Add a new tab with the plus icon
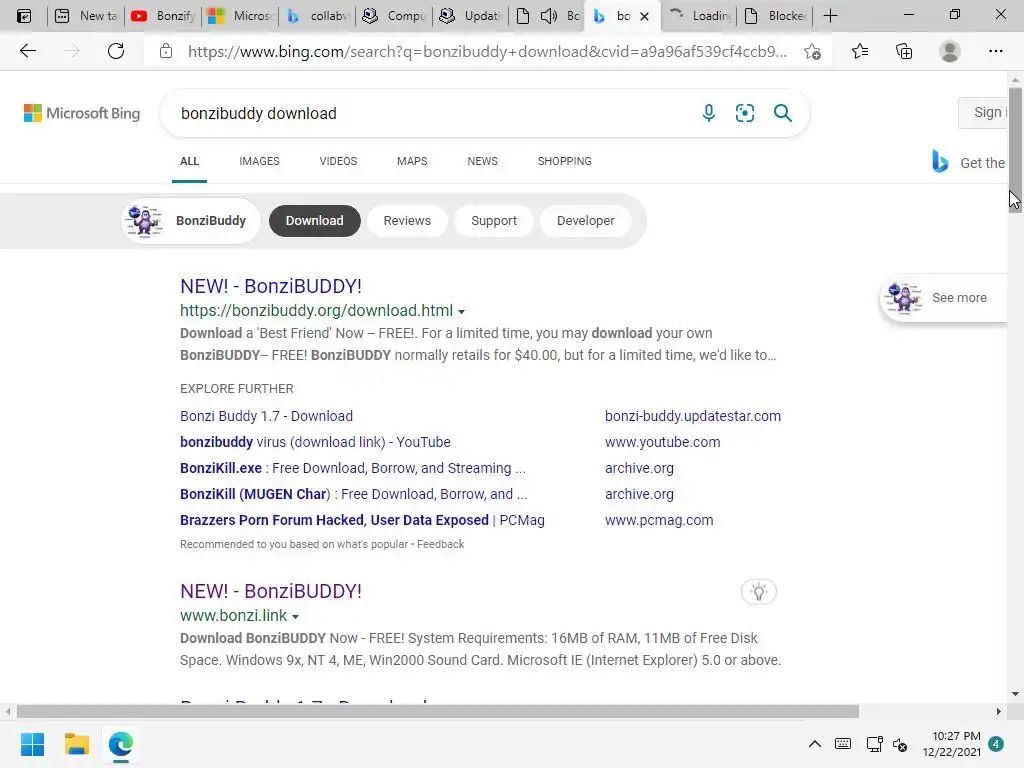Screen dimensions: 1024x768 coord(830,16)
